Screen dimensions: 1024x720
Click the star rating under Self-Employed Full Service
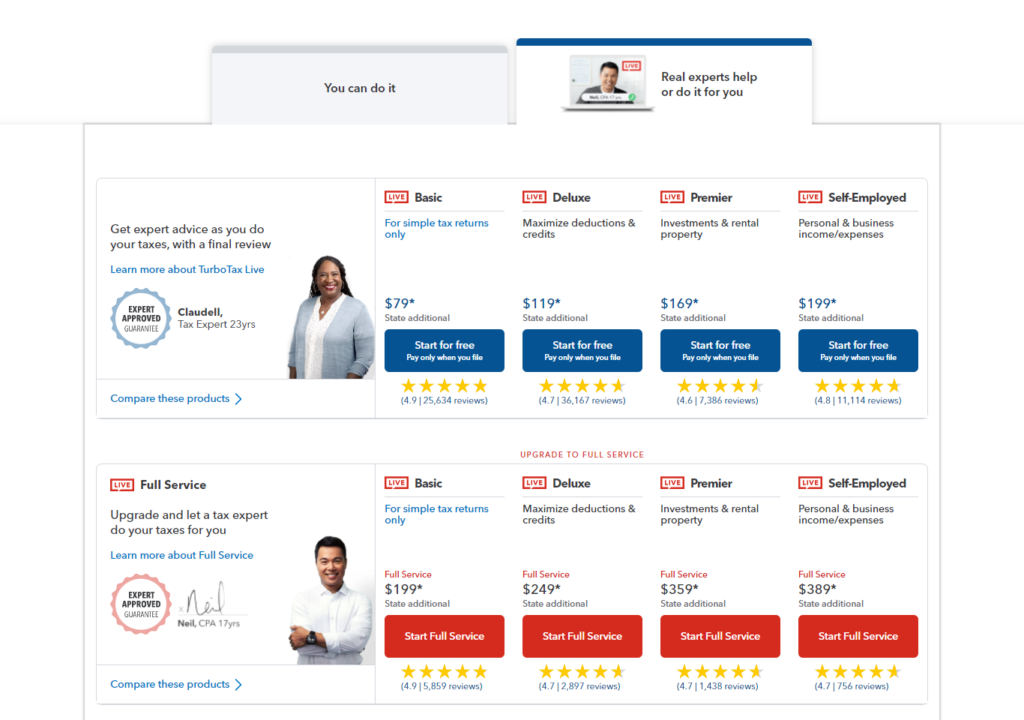(858, 673)
